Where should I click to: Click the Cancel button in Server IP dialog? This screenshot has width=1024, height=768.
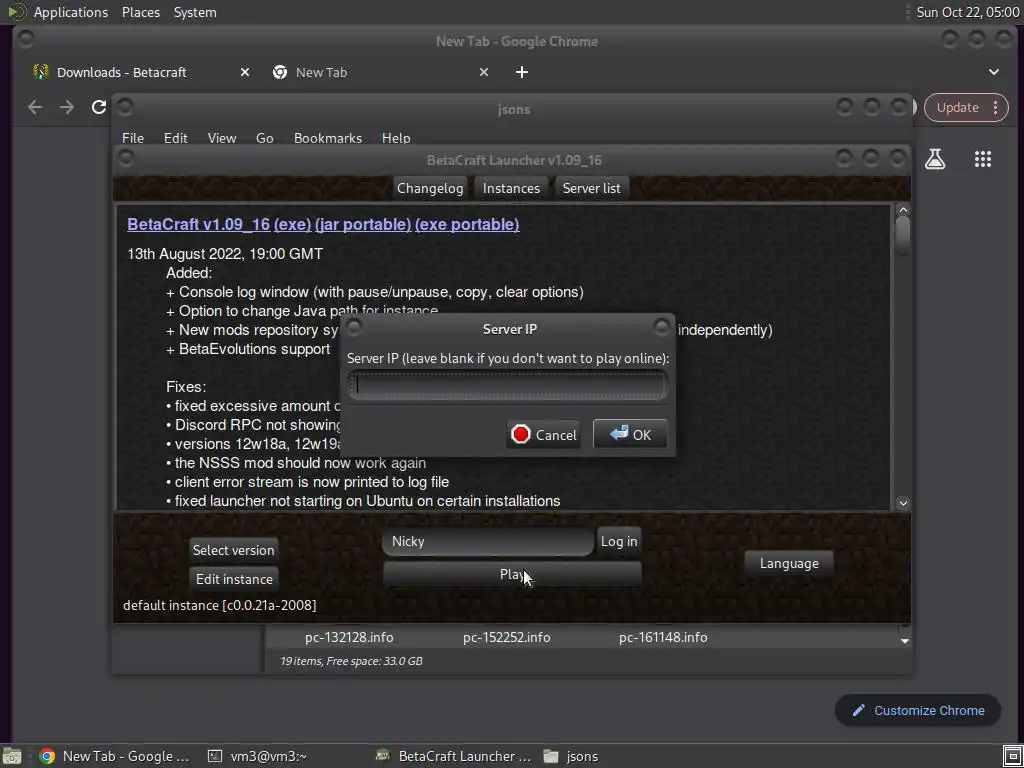pos(543,435)
